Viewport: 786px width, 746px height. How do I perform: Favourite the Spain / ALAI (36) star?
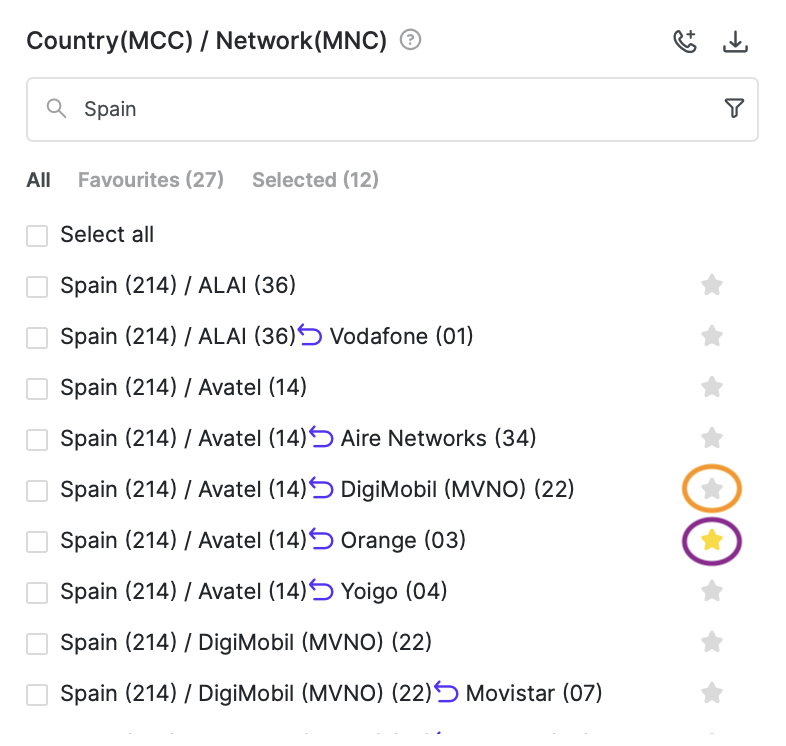[x=711, y=285]
